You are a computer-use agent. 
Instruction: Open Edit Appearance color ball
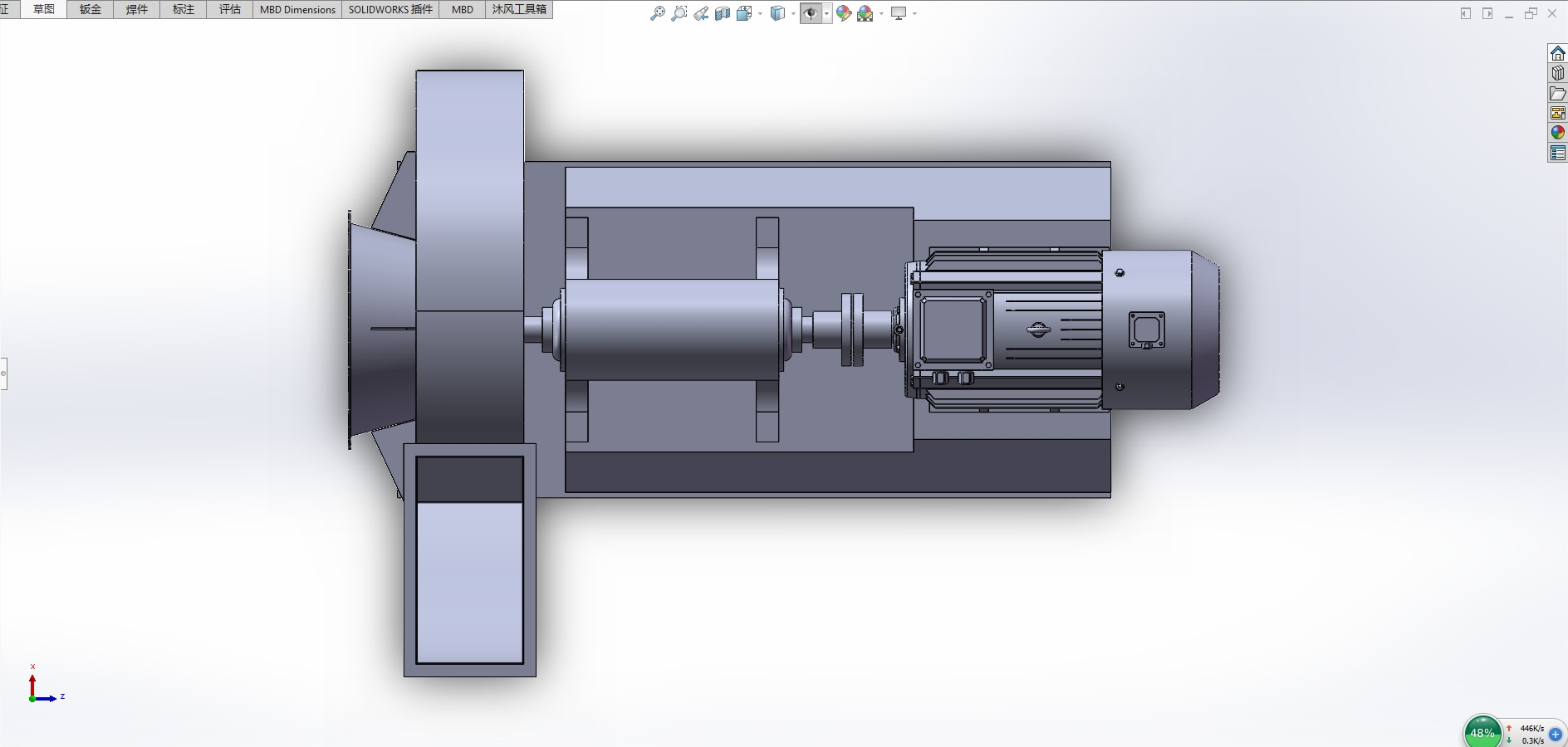[x=844, y=13]
